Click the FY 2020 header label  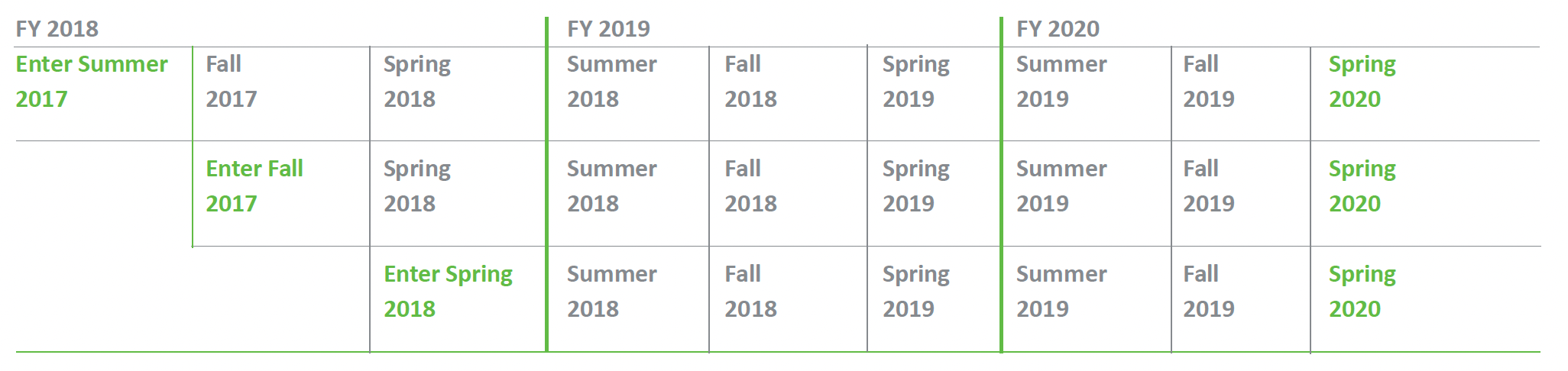1058,29
